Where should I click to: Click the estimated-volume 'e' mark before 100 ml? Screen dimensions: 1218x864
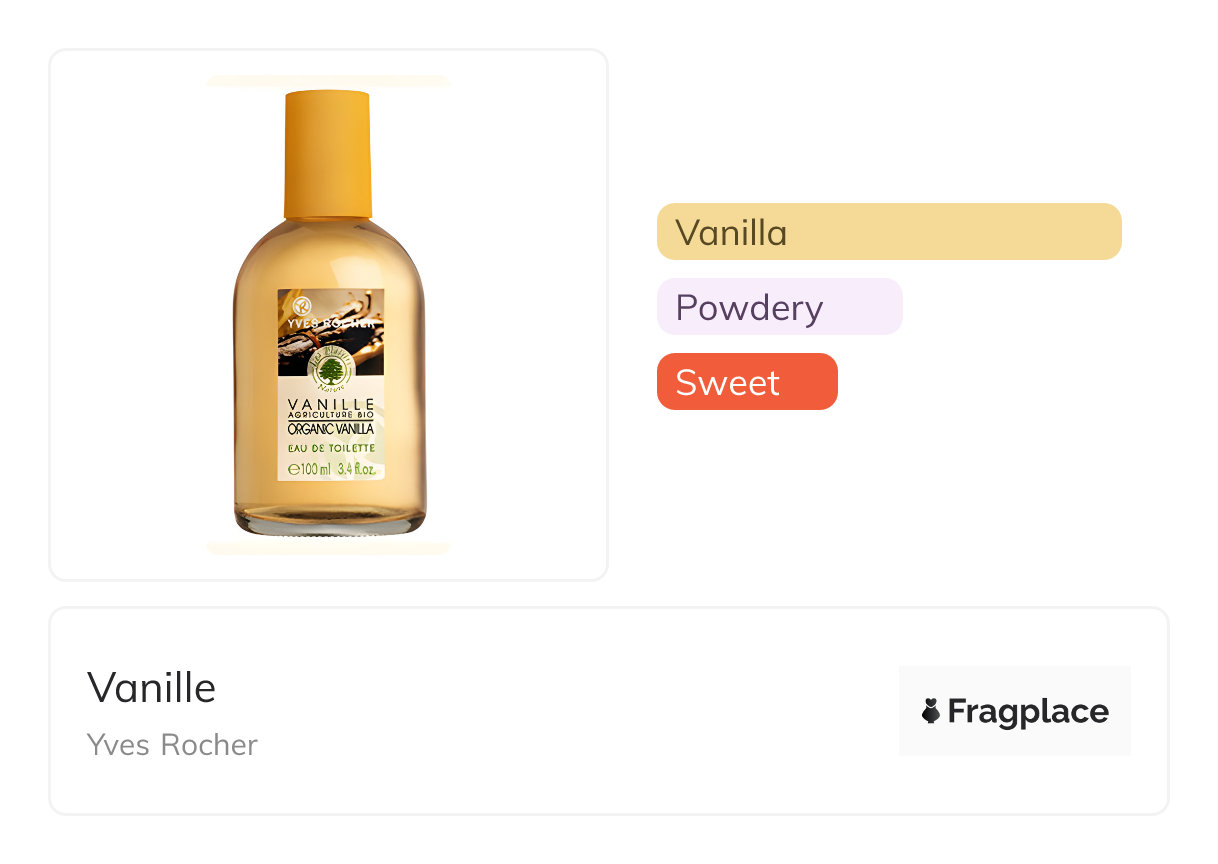pyautogui.click(x=294, y=469)
